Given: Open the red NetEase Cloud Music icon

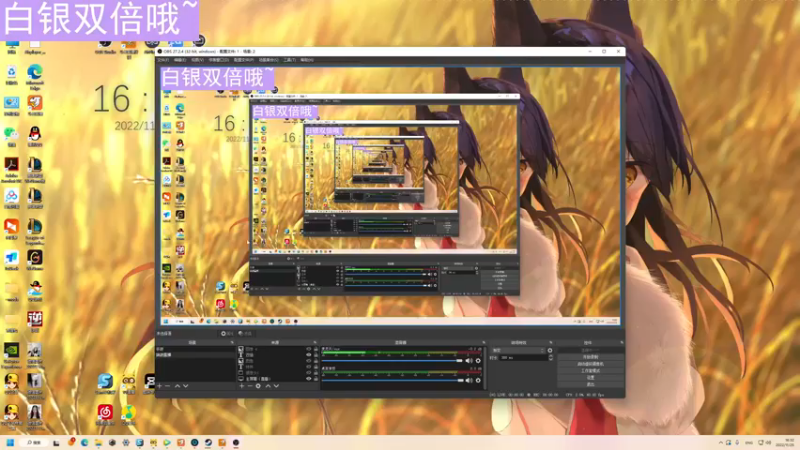Looking at the screenshot, I should pyautogui.click(x=105, y=414).
